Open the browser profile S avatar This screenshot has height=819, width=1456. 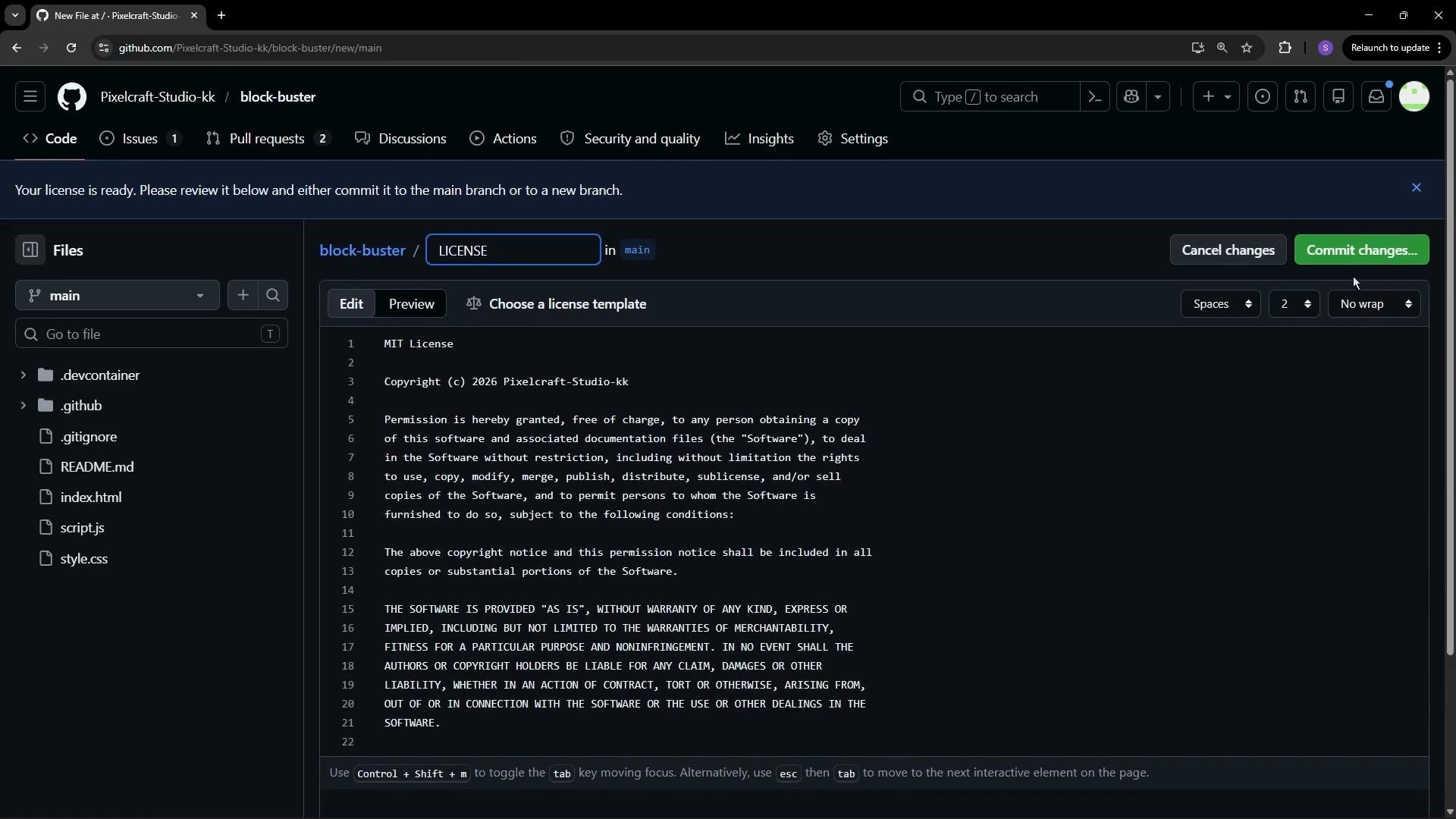[x=1325, y=48]
